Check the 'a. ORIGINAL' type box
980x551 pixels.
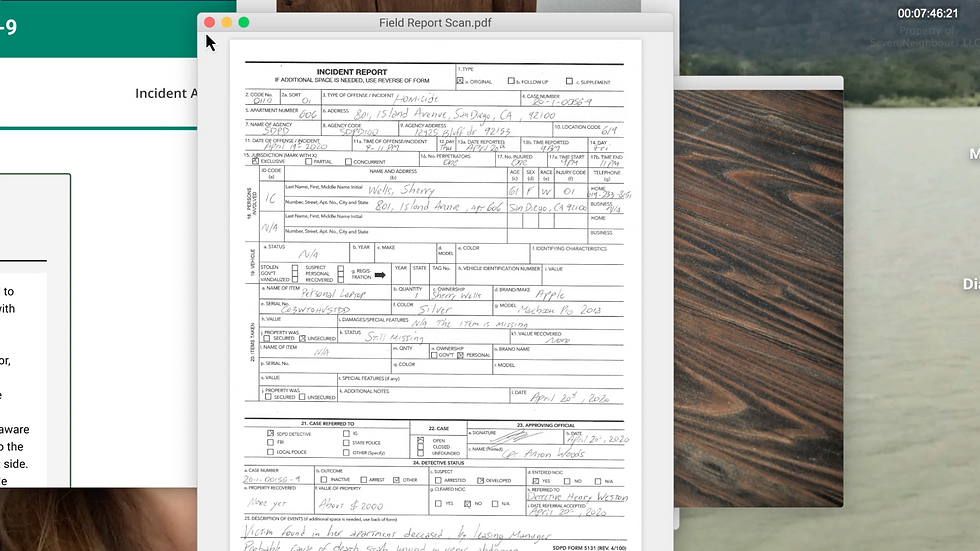pos(460,81)
